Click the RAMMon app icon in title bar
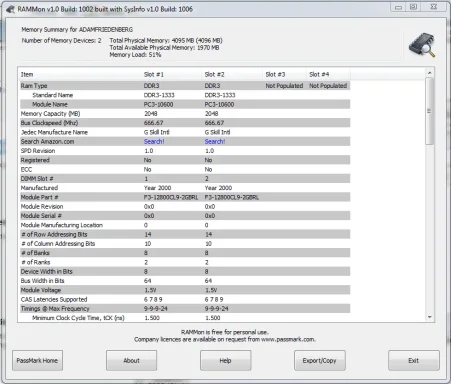 (x=10, y=9)
